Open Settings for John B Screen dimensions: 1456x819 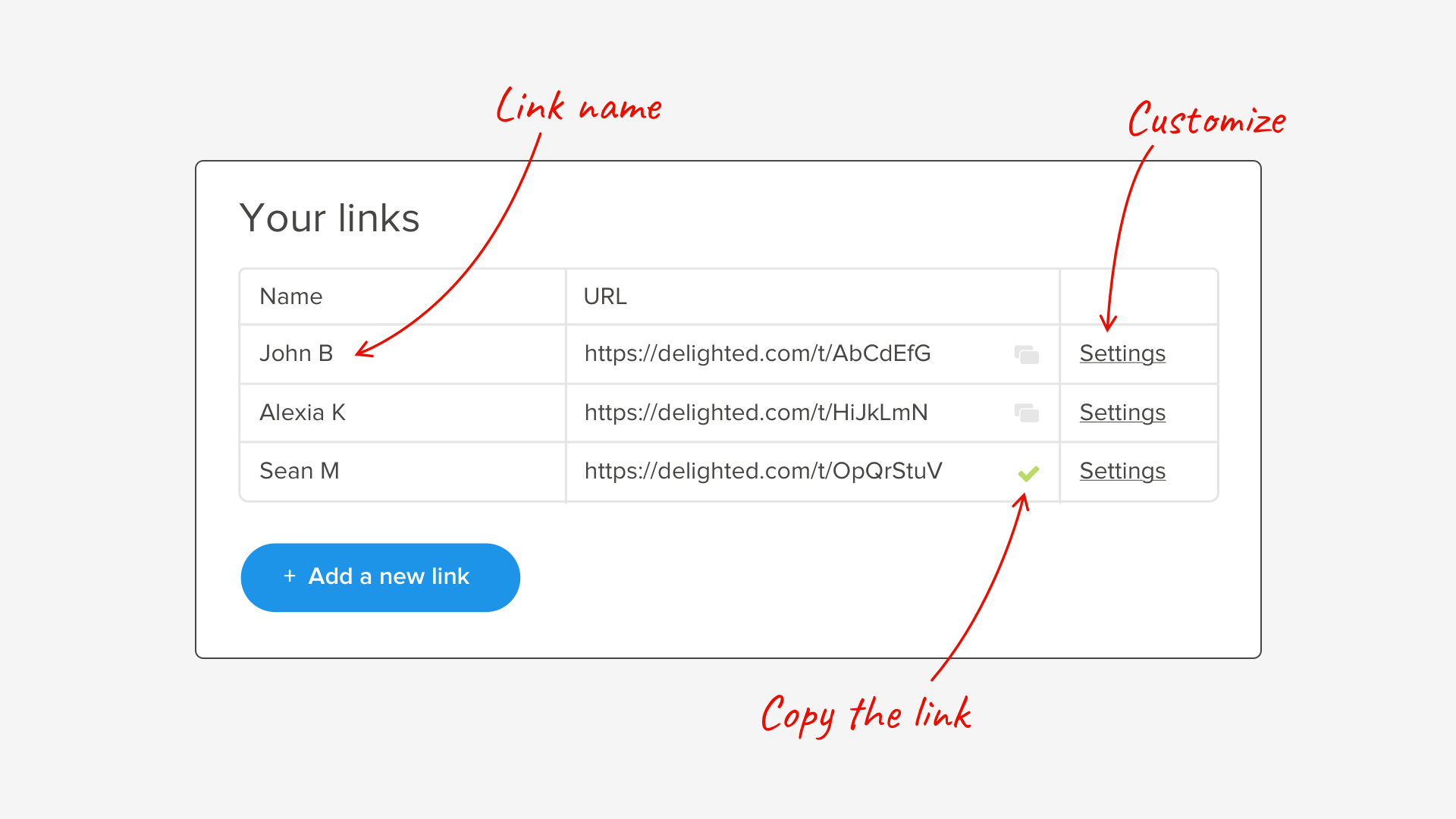(1122, 353)
